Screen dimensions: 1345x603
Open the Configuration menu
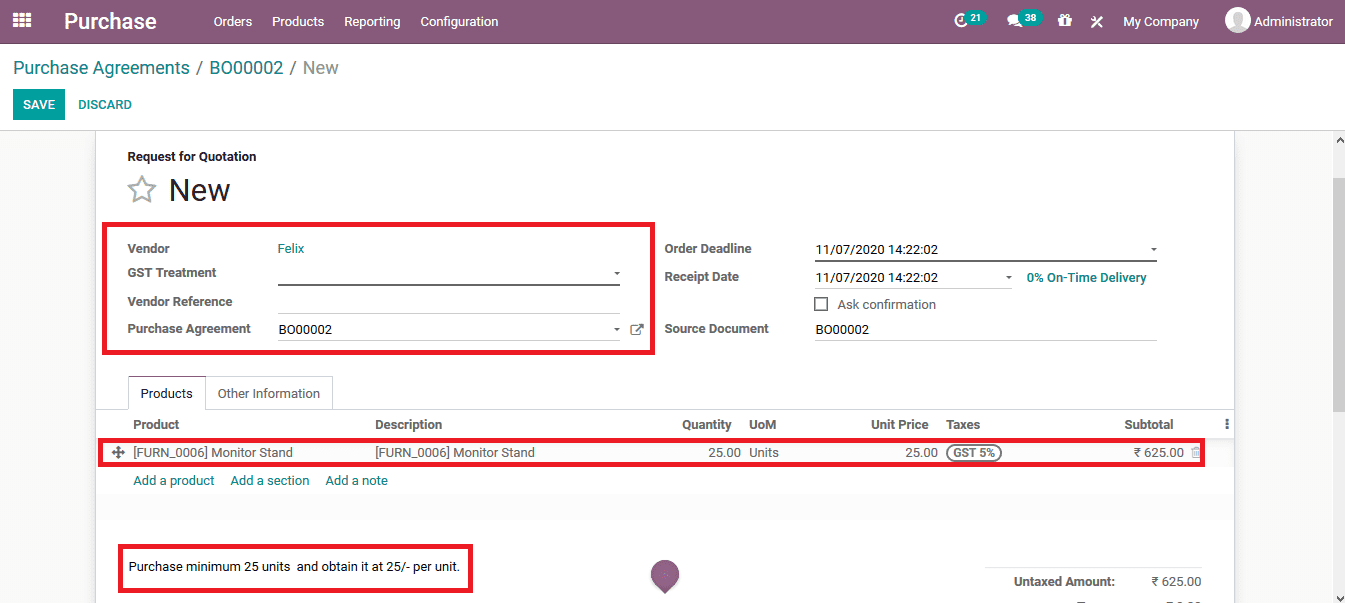point(459,21)
